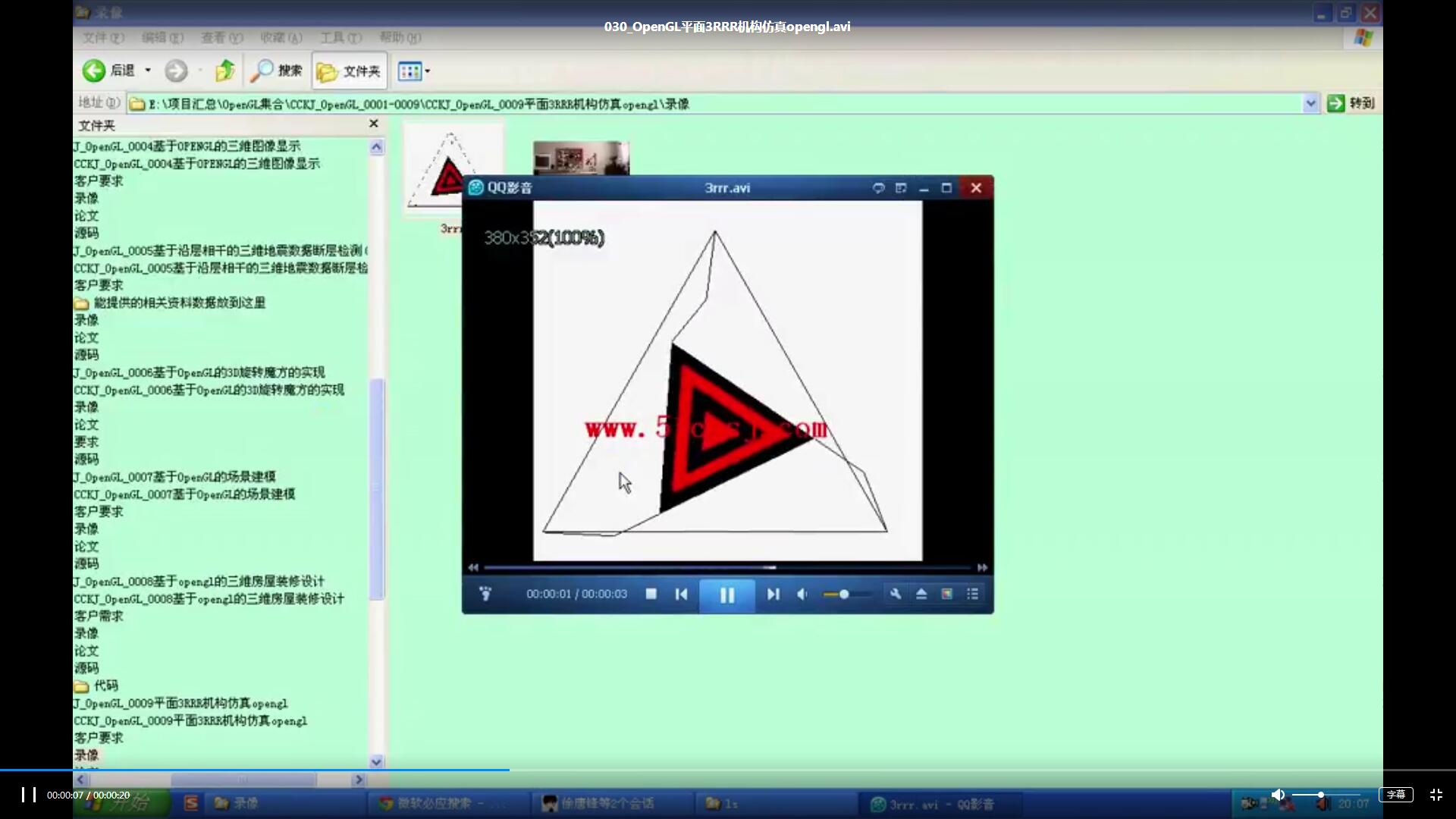
Task: Click the 客户需求 tree entry
Action: 99,616
